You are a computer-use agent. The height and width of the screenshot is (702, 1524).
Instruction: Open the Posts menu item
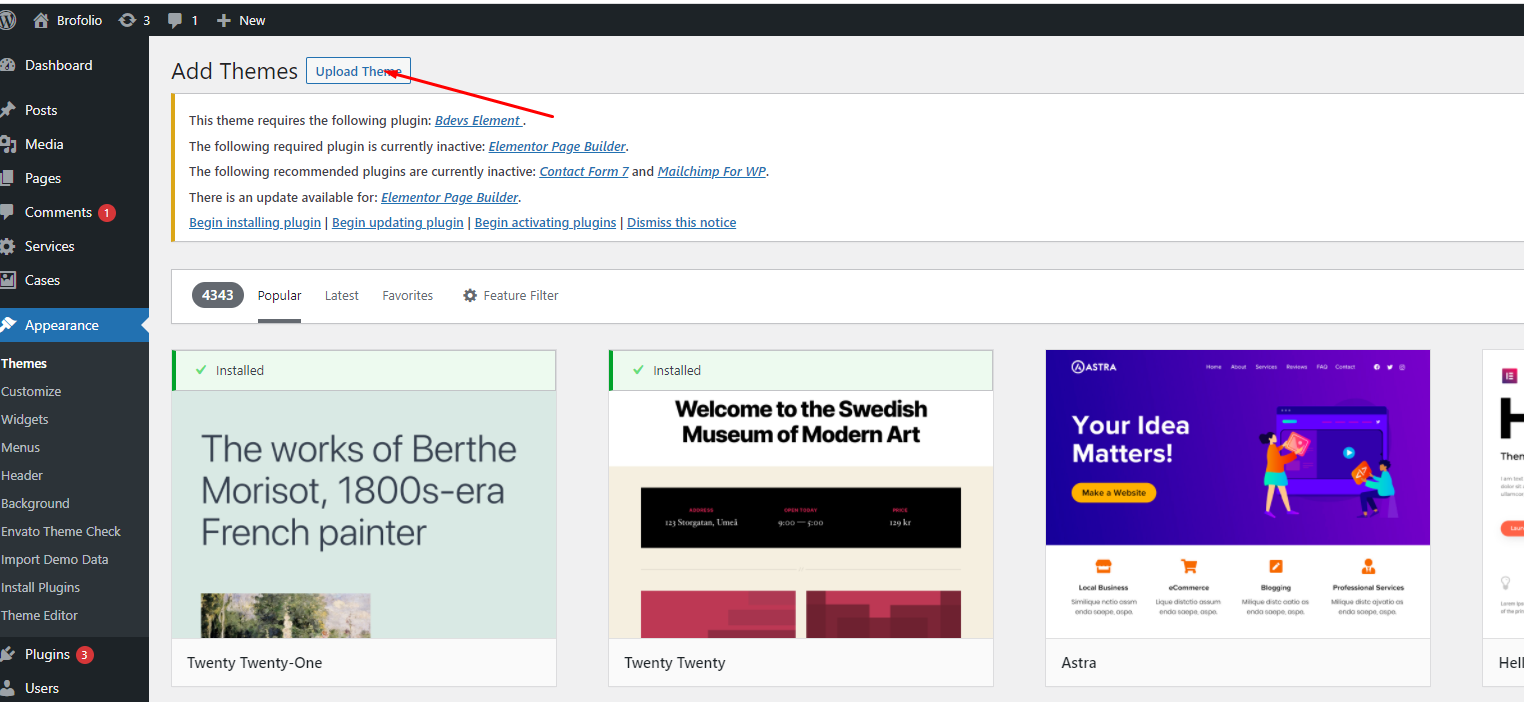point(41,110)
